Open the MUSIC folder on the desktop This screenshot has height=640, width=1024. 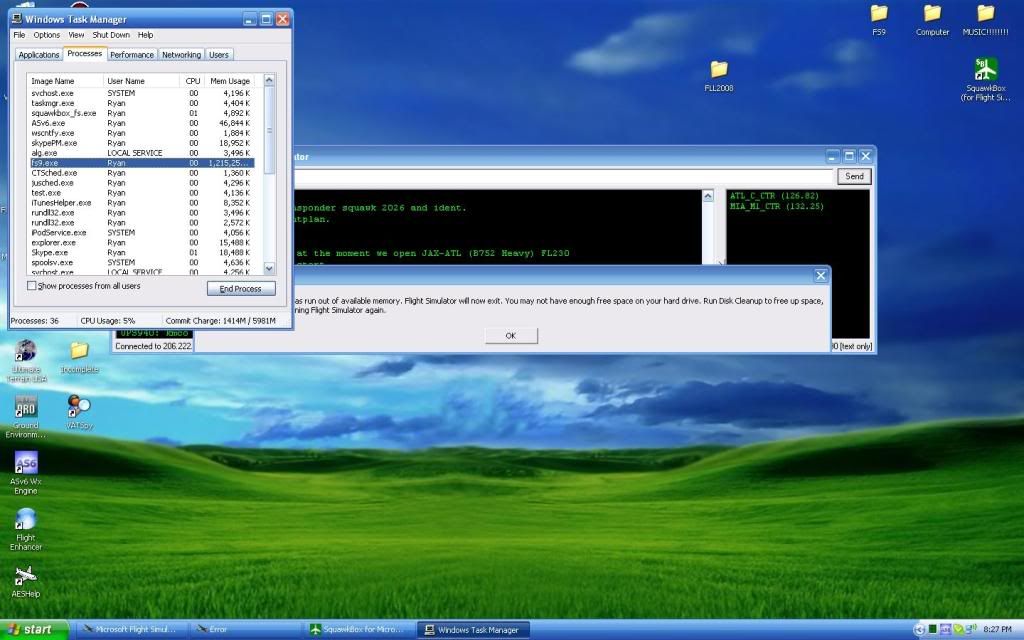tap(985, 14)
